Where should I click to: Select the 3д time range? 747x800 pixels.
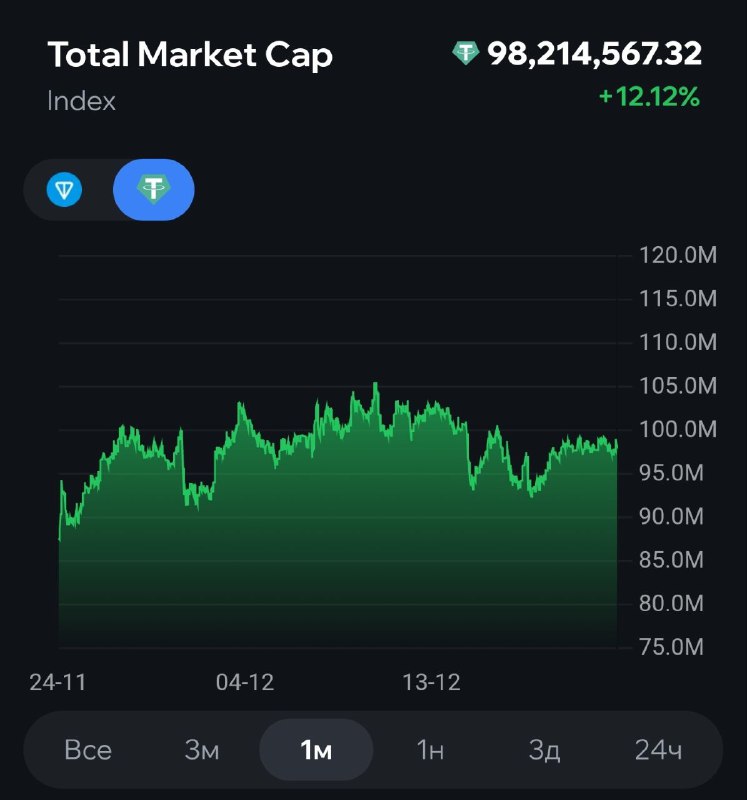[x=544, y=750]
